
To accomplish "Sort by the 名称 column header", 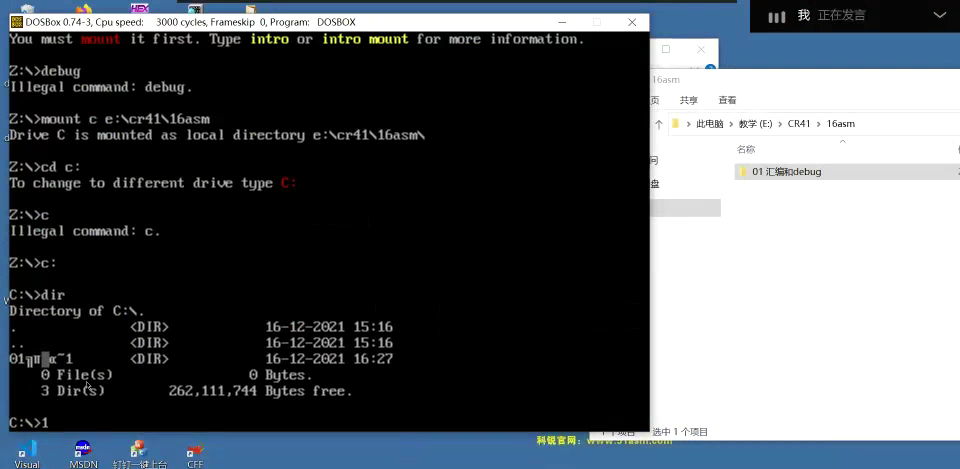I will [x=746, y=149].
